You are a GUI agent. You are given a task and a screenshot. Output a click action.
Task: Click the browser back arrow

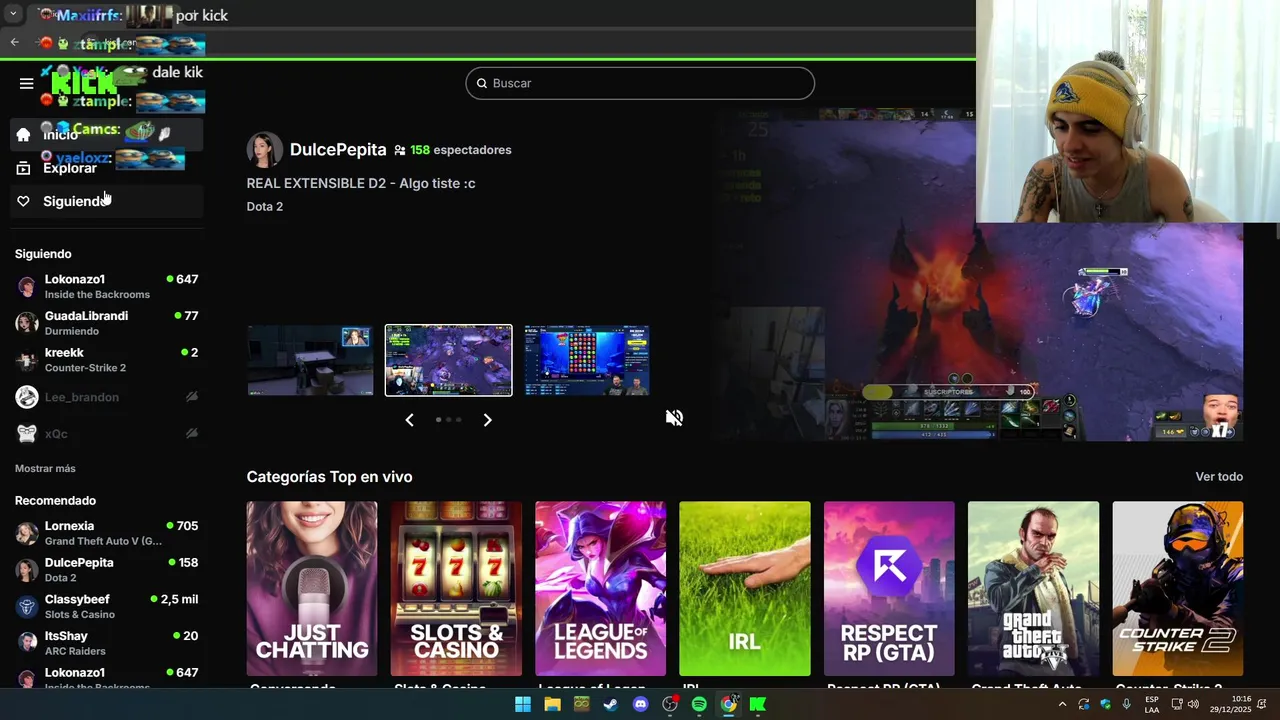coord(14,42)
